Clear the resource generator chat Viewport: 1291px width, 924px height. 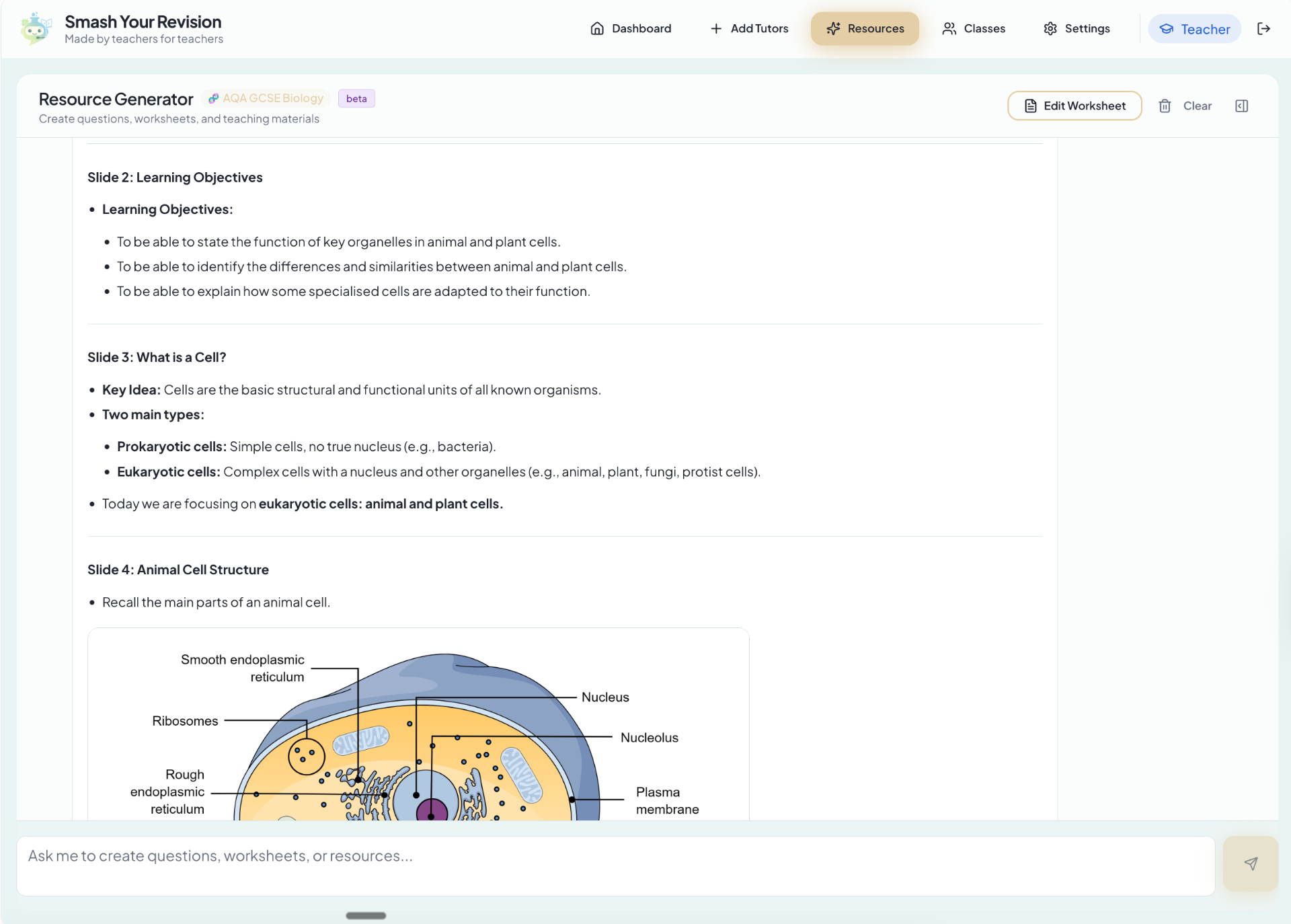1185,106
